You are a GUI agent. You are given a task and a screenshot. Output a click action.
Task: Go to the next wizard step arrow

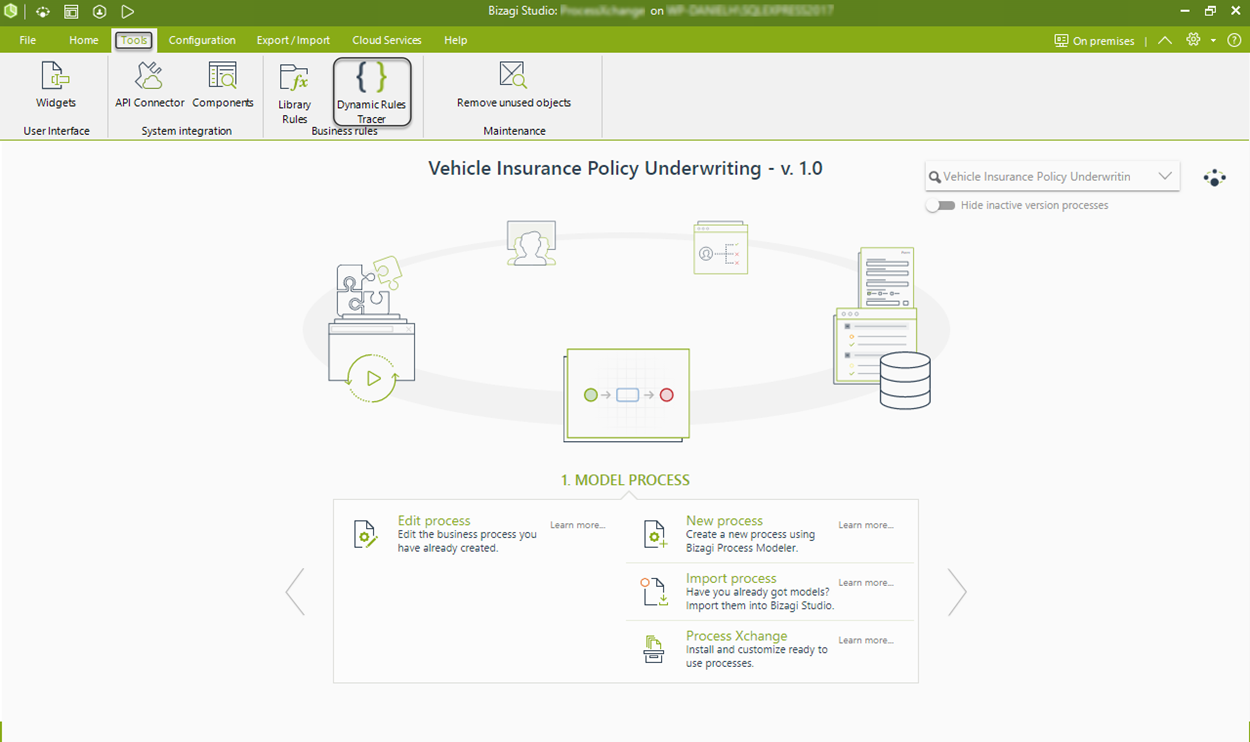tap(957, 592)
